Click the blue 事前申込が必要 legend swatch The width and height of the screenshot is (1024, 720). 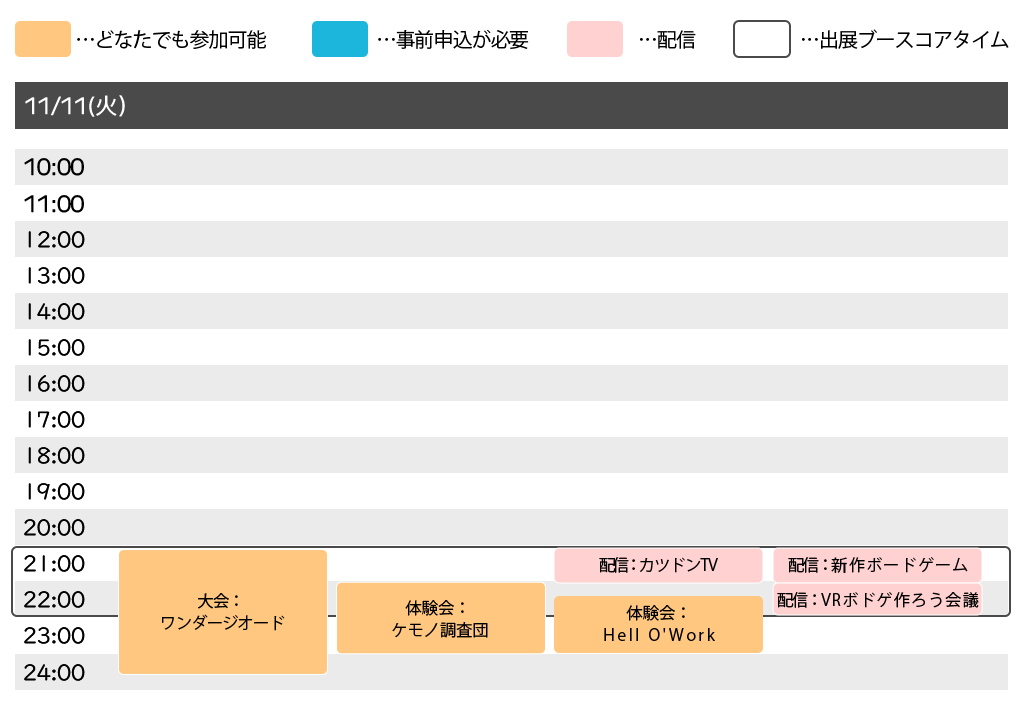point(339,40)
